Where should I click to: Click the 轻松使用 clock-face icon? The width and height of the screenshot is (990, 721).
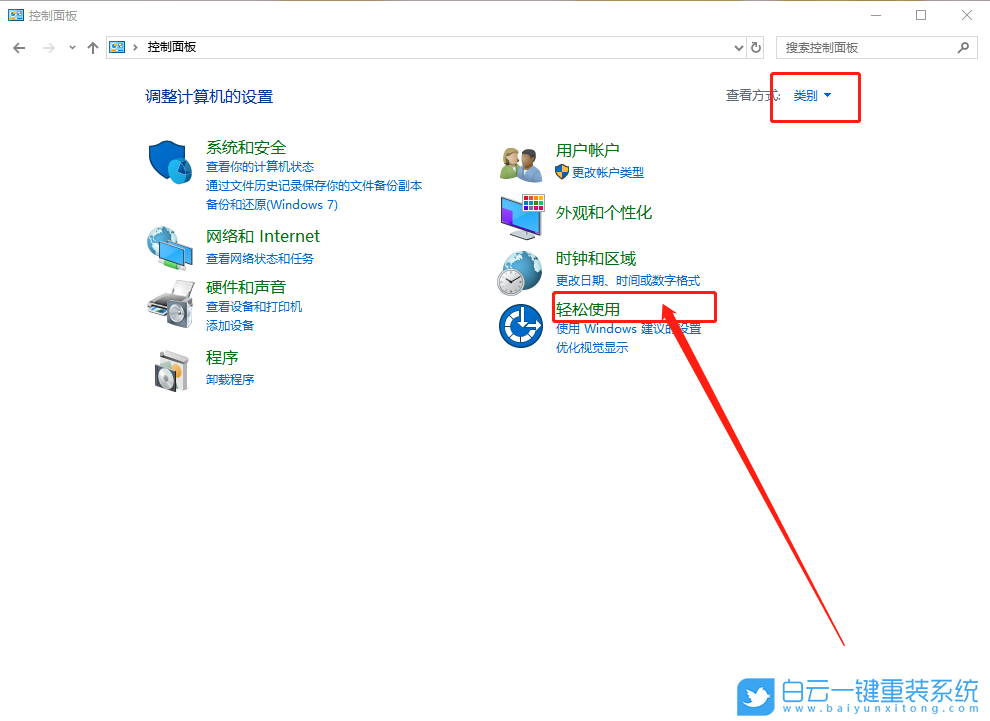click(520, 326)
